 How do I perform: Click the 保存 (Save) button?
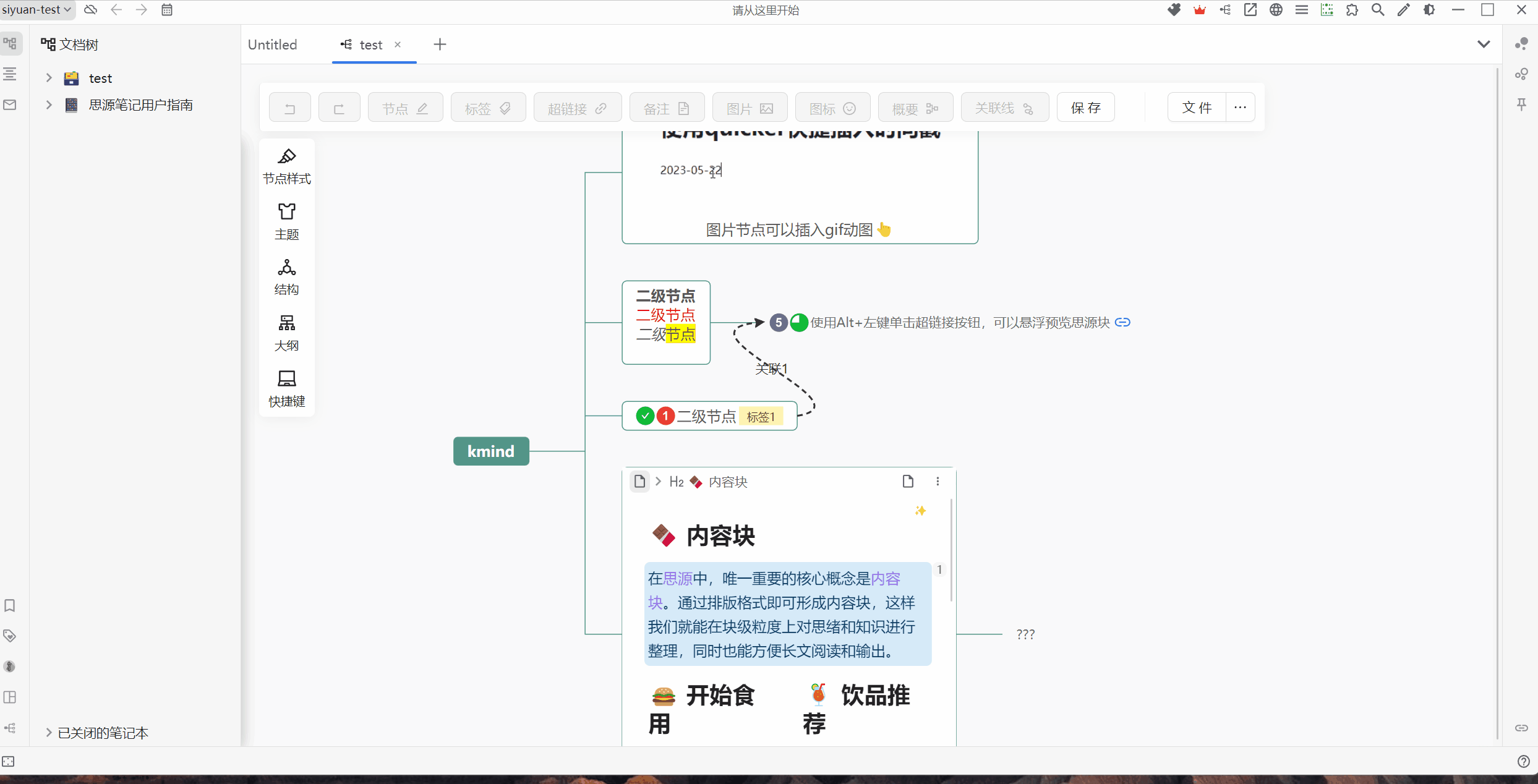click(x=1086, y=108)
